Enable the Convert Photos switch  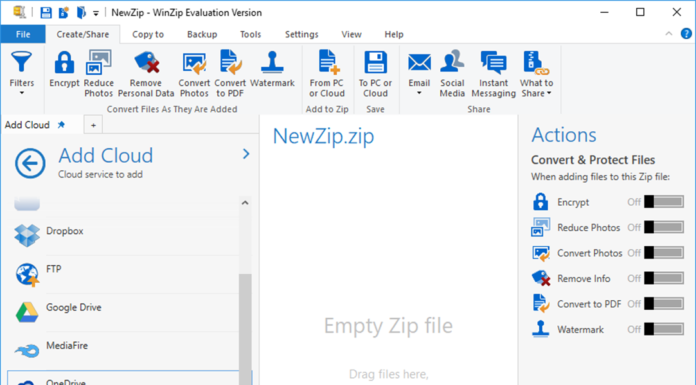pyautogui.click(x=664, y=253)
